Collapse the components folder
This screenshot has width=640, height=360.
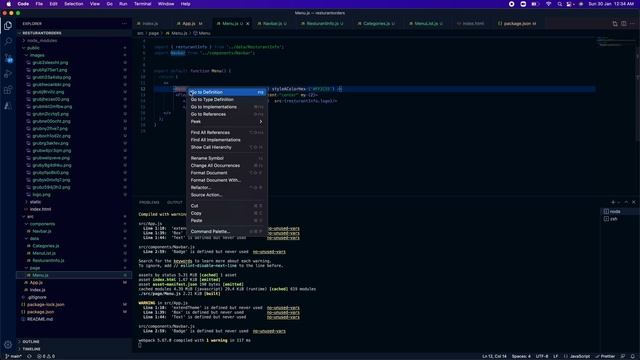point(42,224)
